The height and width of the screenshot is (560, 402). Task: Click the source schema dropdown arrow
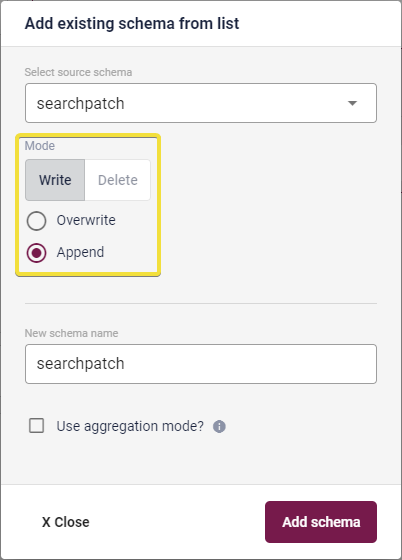352,103
